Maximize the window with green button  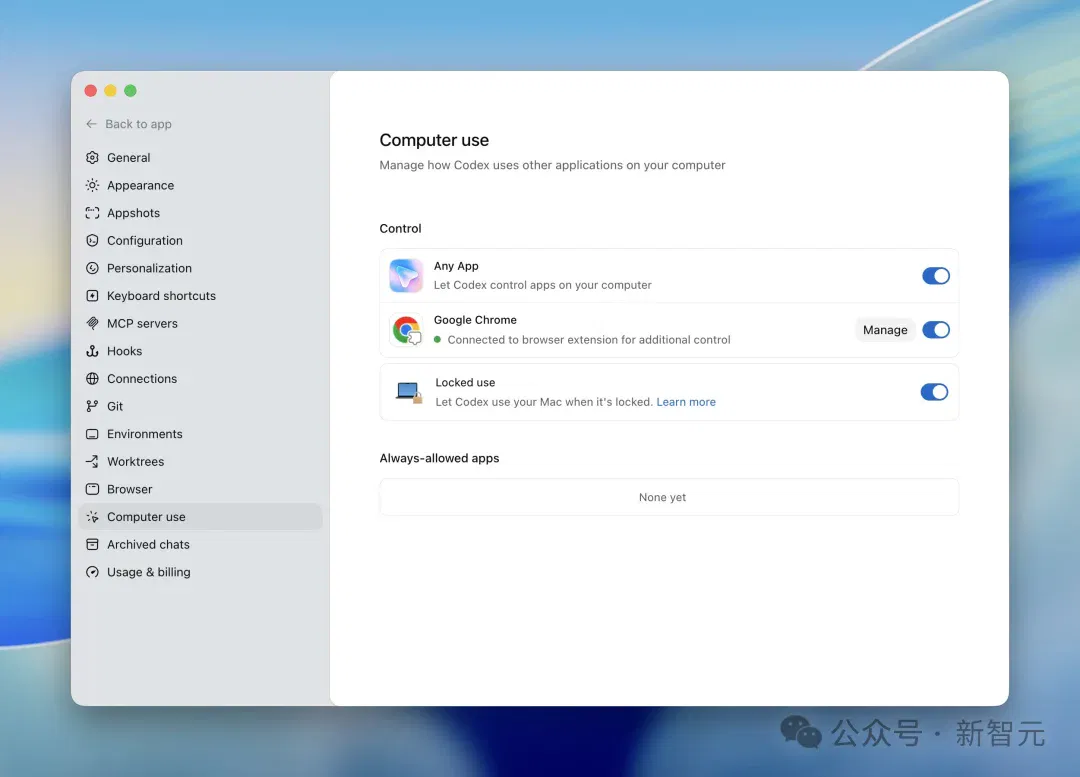(x=130, y=90)
